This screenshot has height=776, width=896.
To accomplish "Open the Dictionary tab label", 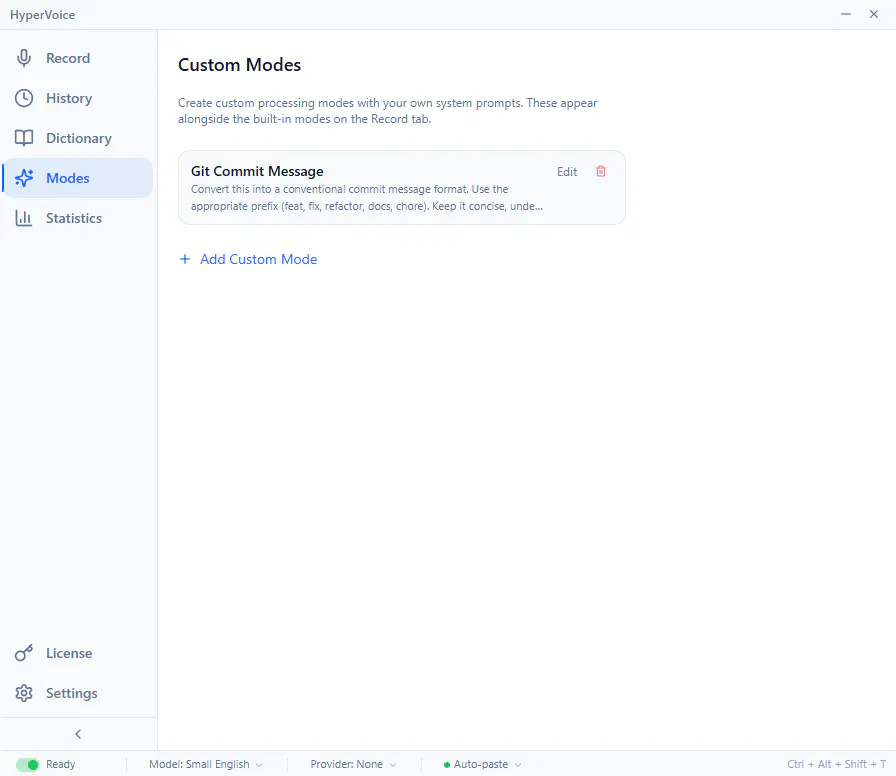I will point(79,138).
